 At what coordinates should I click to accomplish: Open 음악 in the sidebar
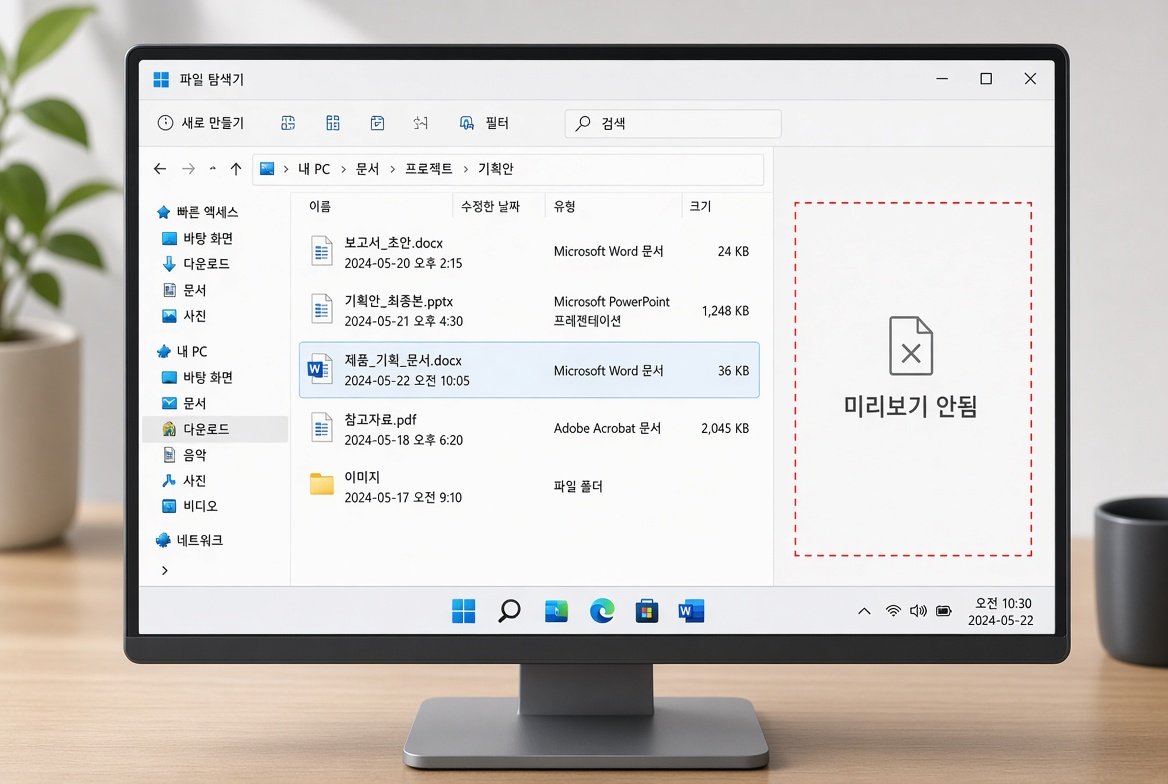(x=184, y=455)
